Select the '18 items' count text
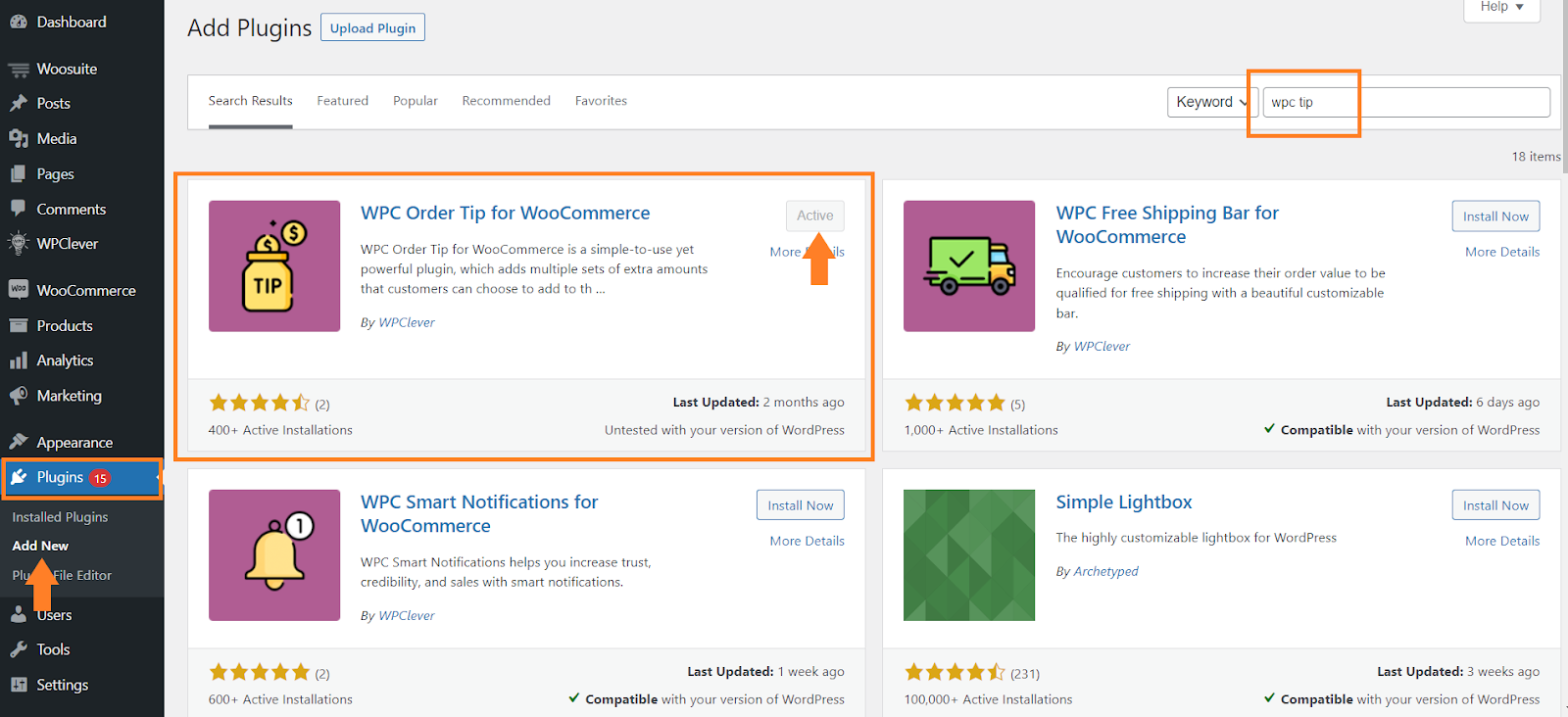The image size is (1568, 717). pos(1536,156)
